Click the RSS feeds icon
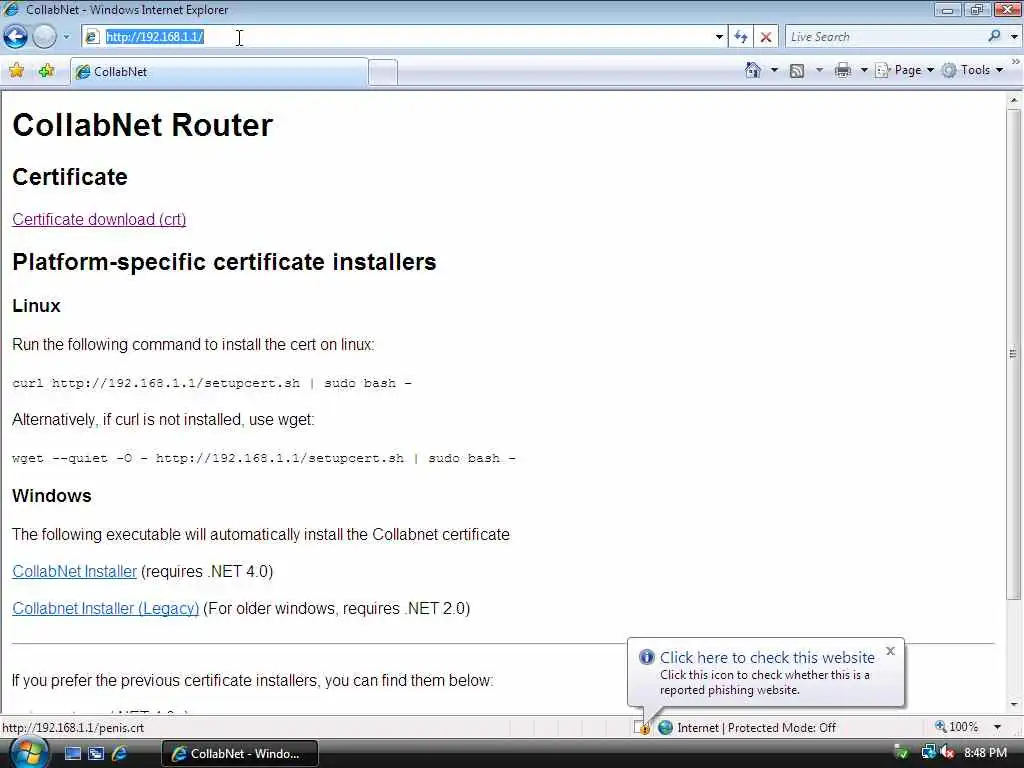This screenshot has height=768, width=1024. (x=797, y=71)
